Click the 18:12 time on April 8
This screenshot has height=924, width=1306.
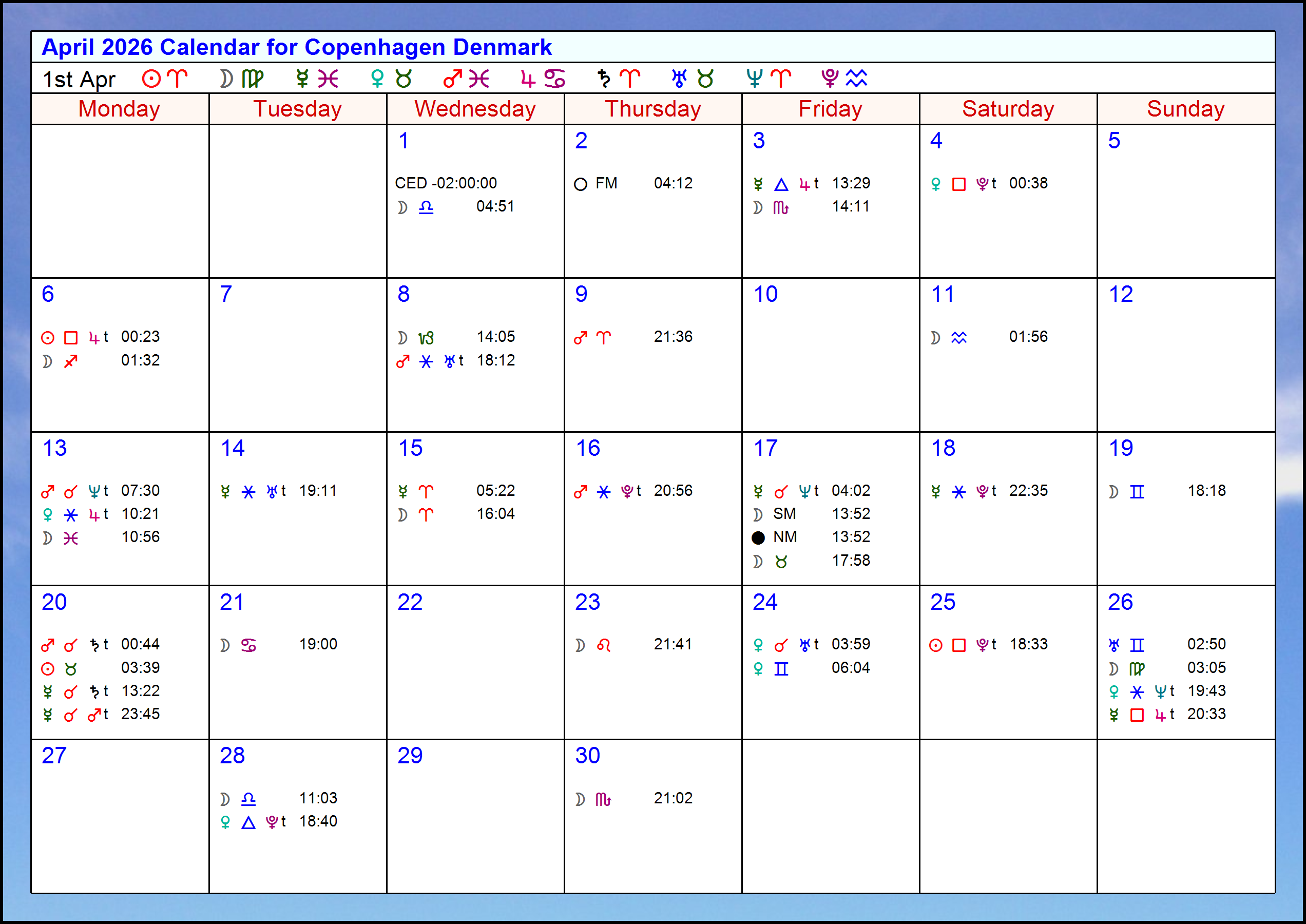[x=496, y=361]
